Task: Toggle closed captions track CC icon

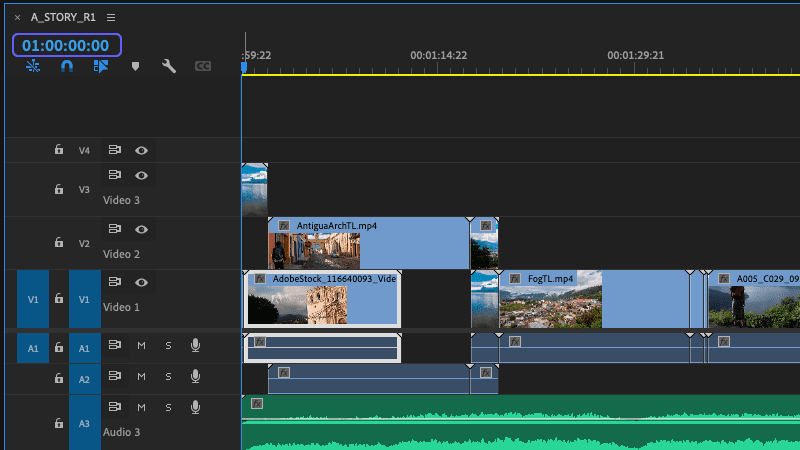Action: tap(203, 66)
